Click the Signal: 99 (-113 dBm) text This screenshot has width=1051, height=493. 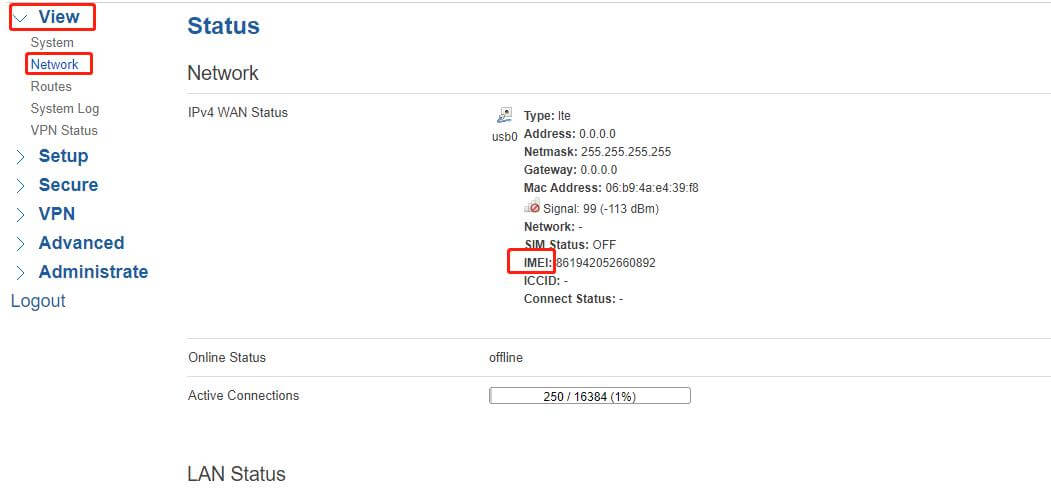pos(601,209)
